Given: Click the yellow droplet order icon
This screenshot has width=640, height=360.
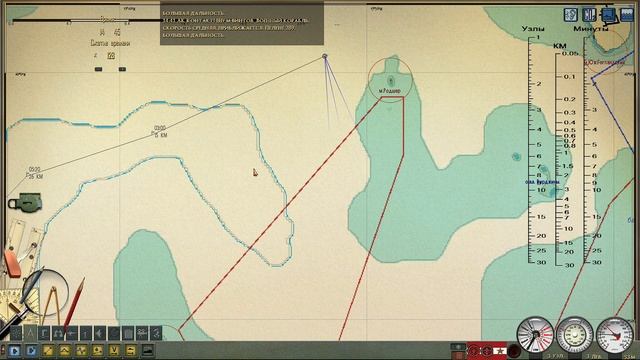Looking at the screenshot, I should coord(98,351).
